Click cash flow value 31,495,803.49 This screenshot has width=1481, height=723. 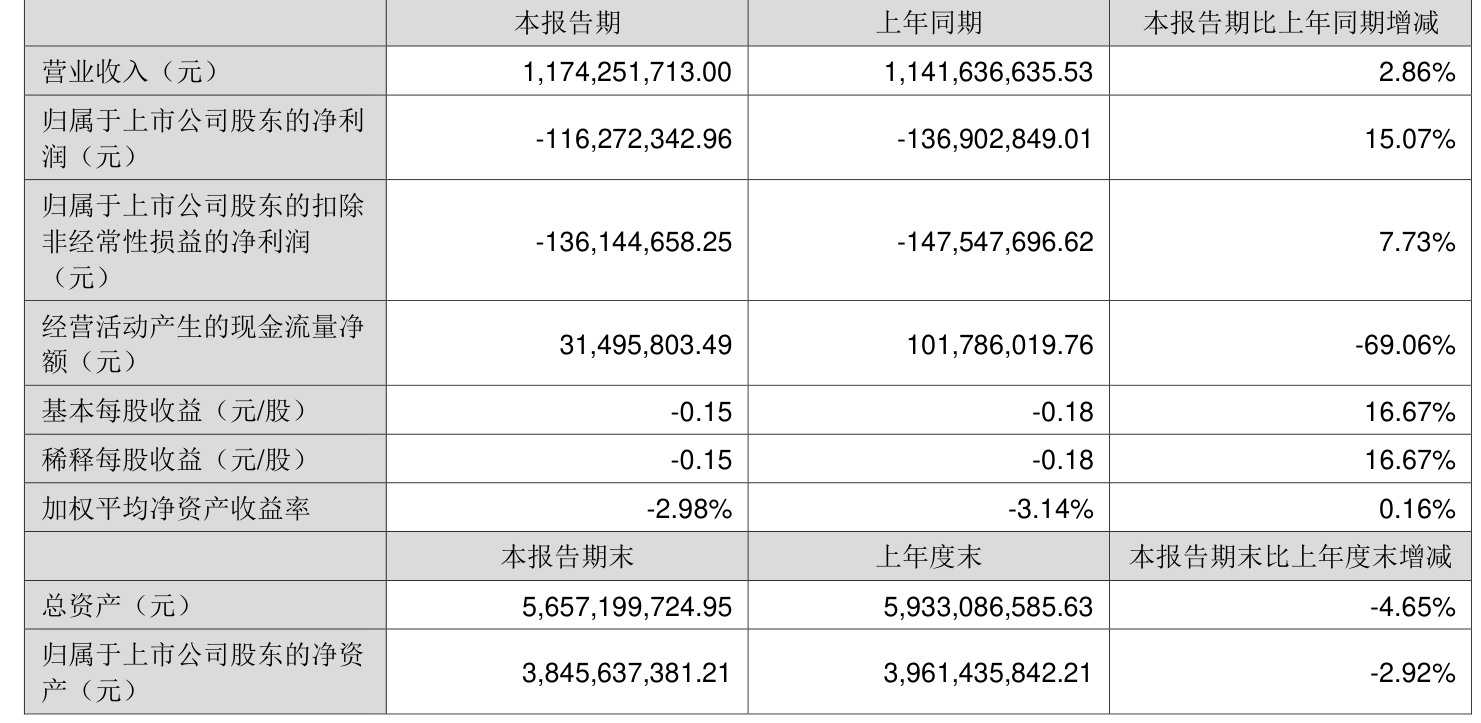pyautogui.click(x=645, y=345)
